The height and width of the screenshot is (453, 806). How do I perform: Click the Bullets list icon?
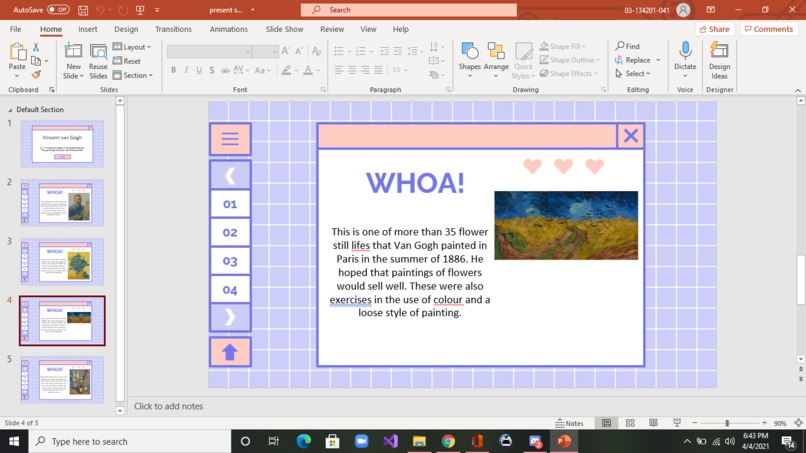tap(338, 51)
